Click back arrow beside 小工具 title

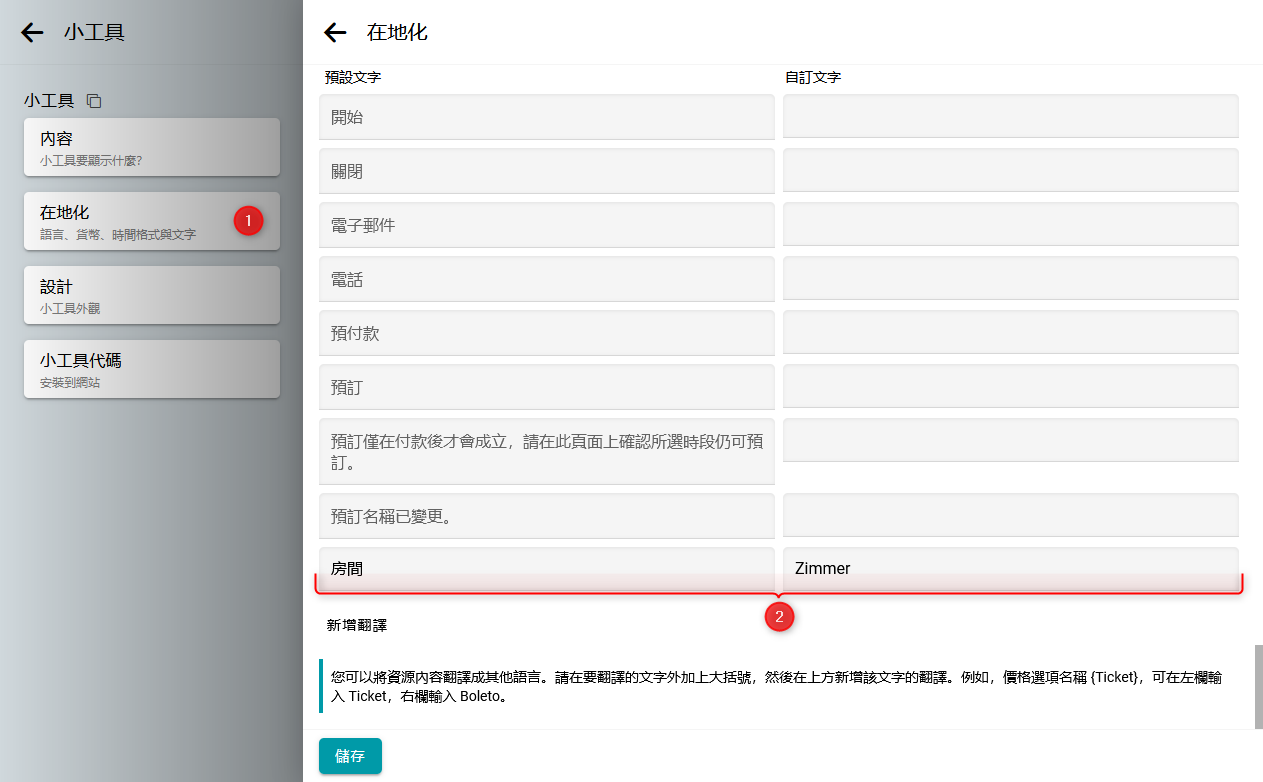pos(32,33)
